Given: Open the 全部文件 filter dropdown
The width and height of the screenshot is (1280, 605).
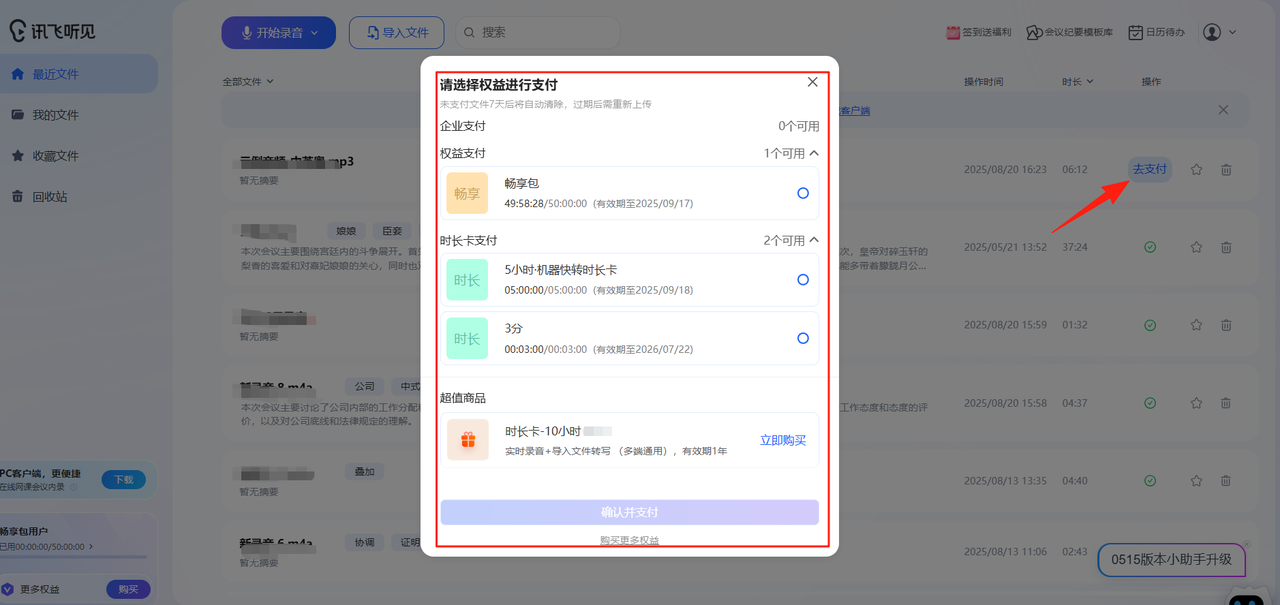Looking at the screenshot, I should (248, 82).
